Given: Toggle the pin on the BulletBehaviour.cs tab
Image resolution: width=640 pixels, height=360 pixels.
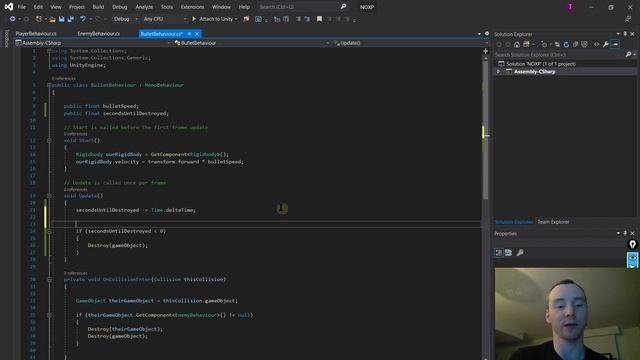Looking at the screenshot, I should (189, 34).
